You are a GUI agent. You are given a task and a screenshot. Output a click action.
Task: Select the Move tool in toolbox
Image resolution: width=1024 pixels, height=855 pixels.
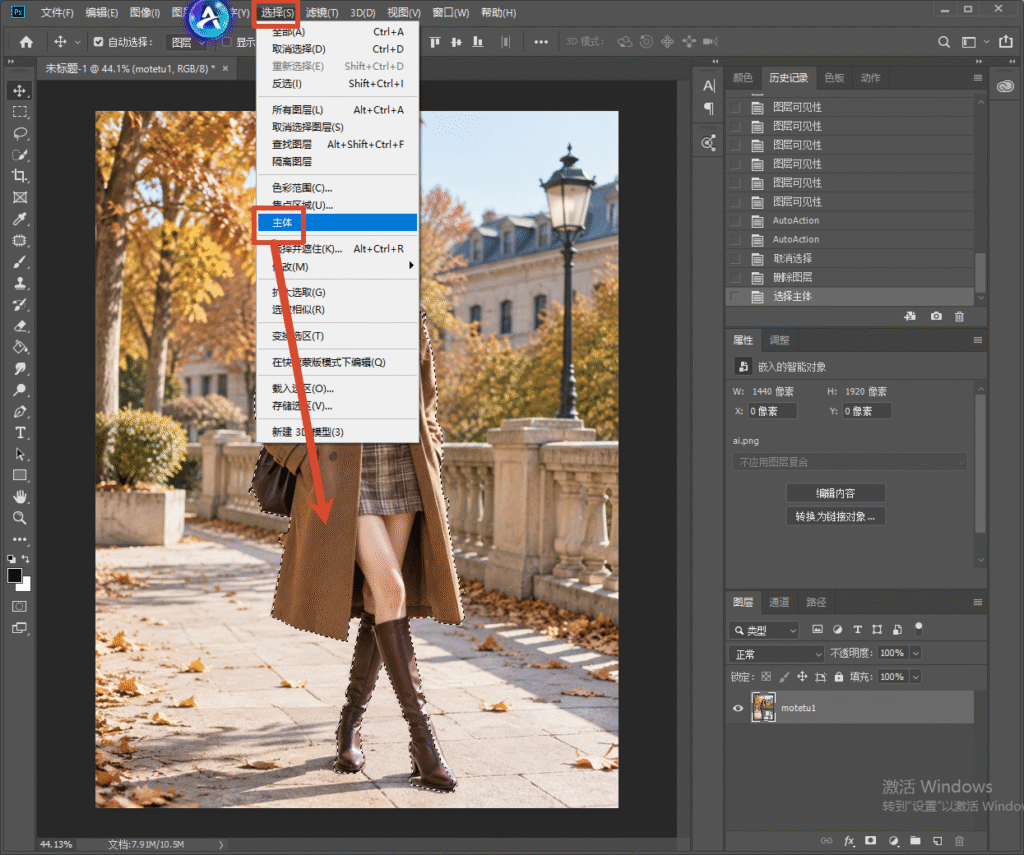click(20, 91)
